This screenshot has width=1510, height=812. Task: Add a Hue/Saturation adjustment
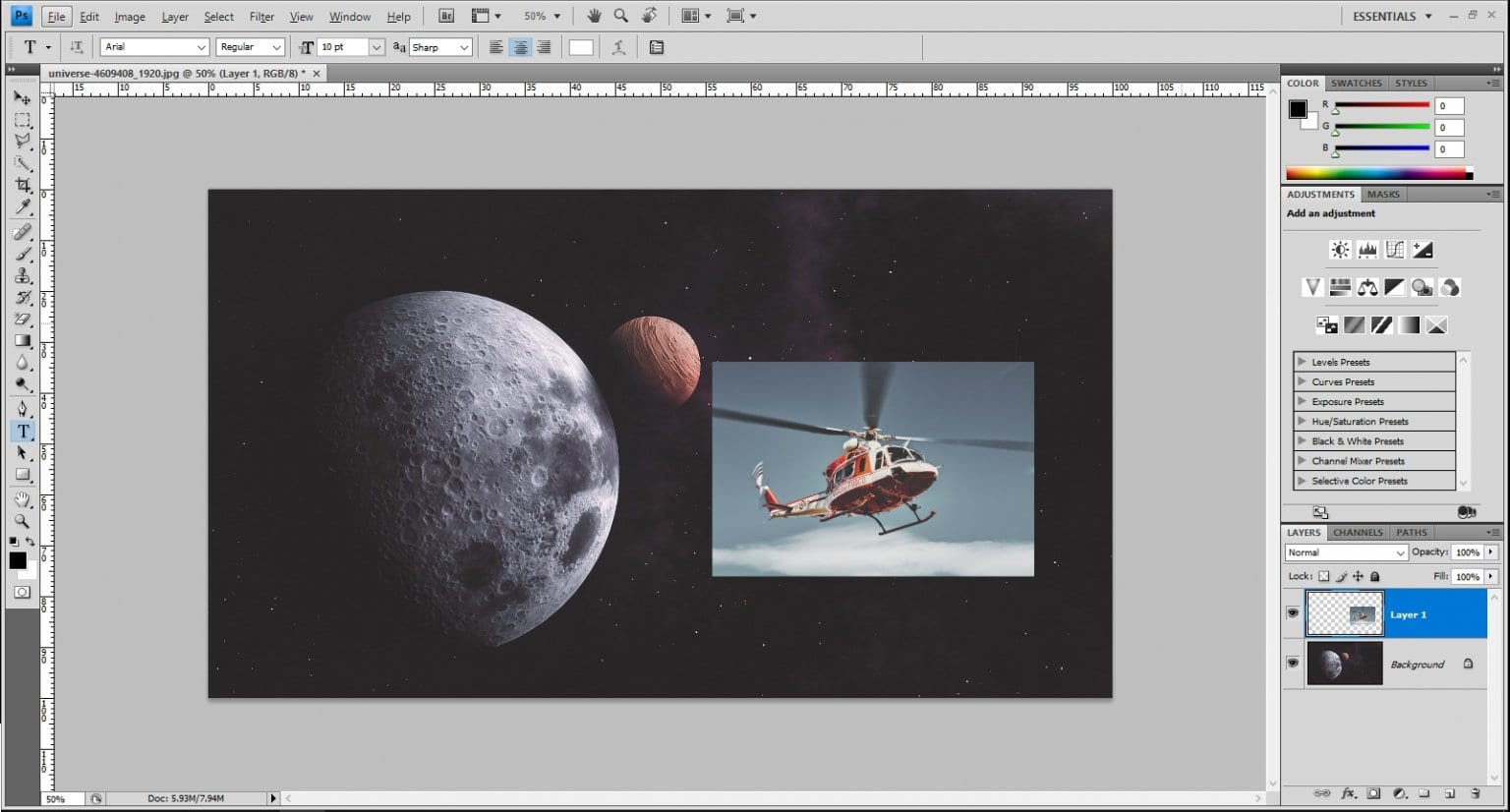1339,286
